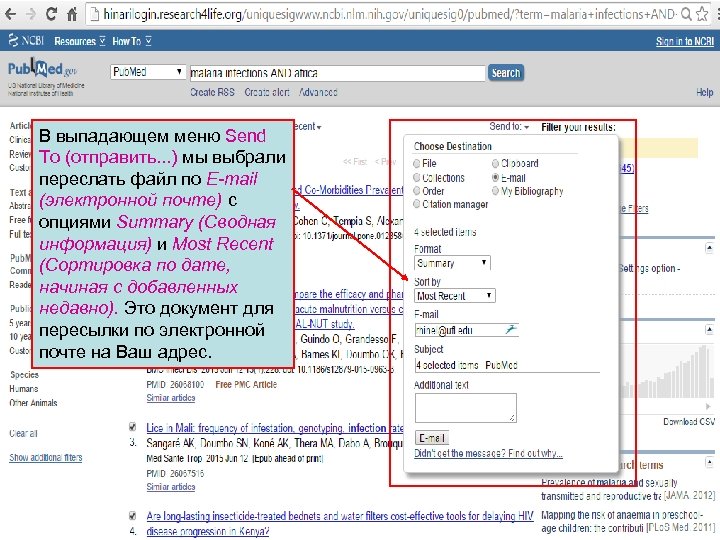
Task: Go to browser home page icon
Action: pyautogui.click(x=72, y=14)
